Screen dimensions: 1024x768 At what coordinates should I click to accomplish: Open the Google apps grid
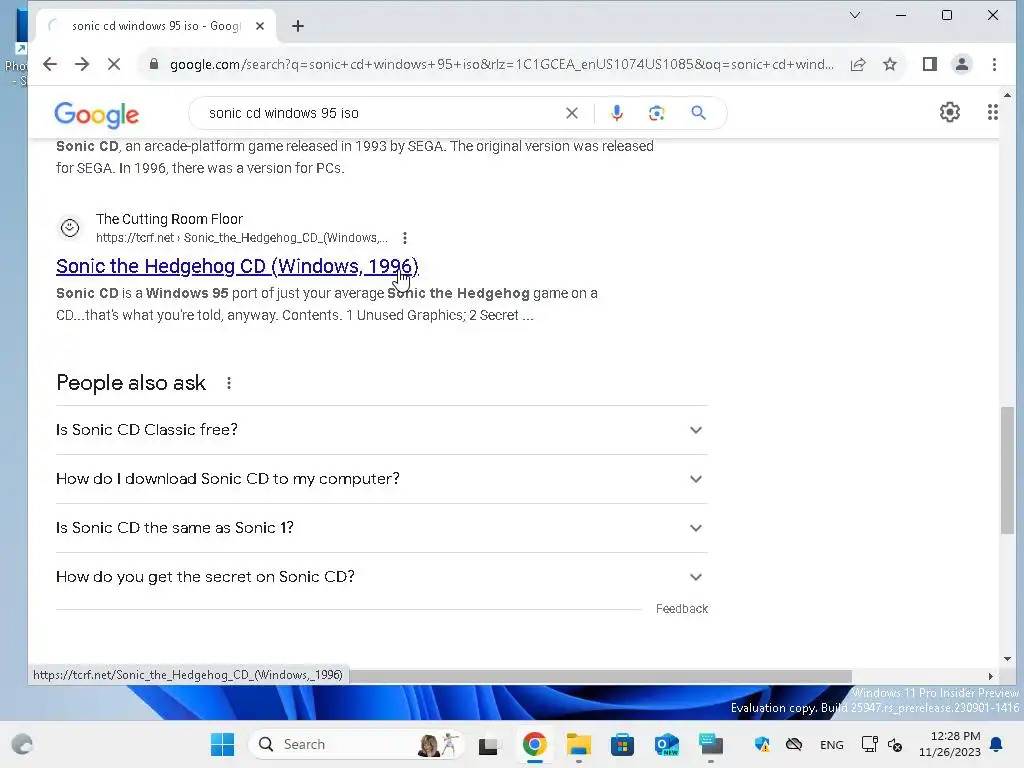[992, 112]
